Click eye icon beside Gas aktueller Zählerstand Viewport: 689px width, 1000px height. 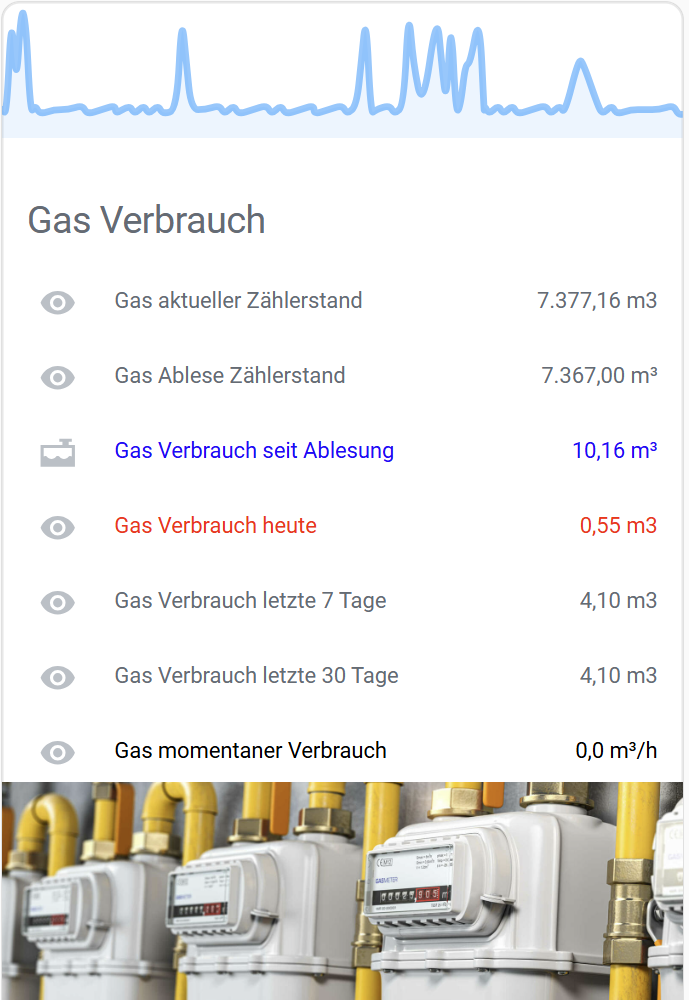[x=58, y=302]
